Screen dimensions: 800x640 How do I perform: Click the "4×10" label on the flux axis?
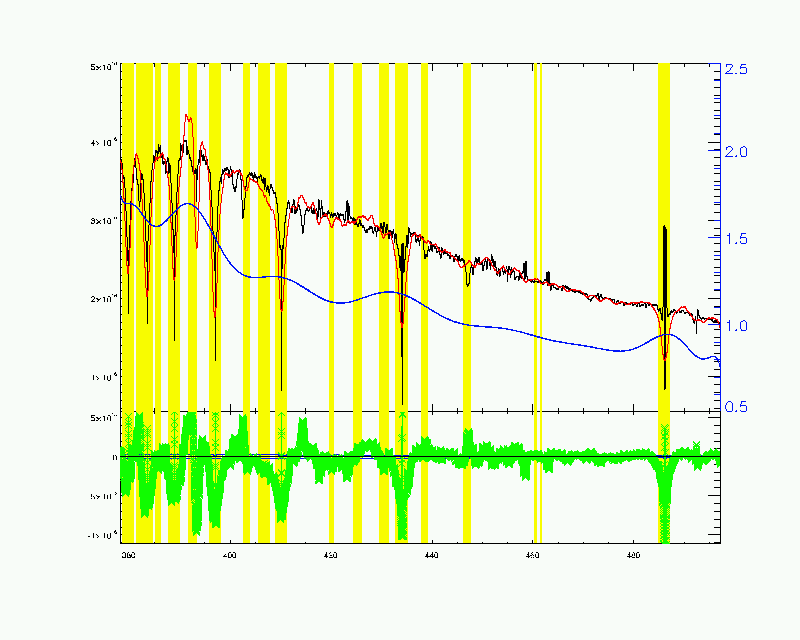tap(104, 143)
